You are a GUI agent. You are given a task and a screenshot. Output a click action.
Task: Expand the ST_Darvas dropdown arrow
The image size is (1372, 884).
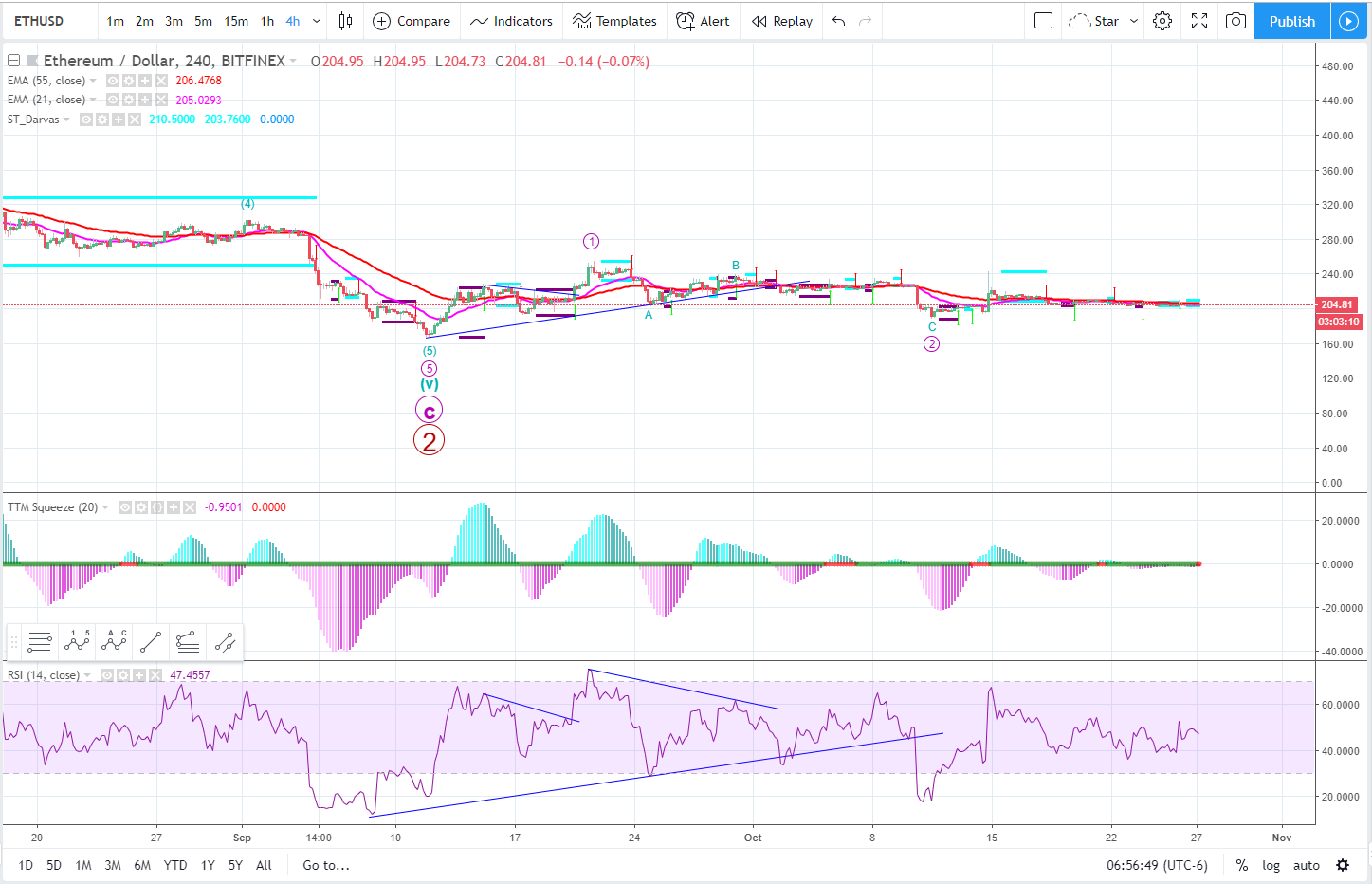point(66,120)
